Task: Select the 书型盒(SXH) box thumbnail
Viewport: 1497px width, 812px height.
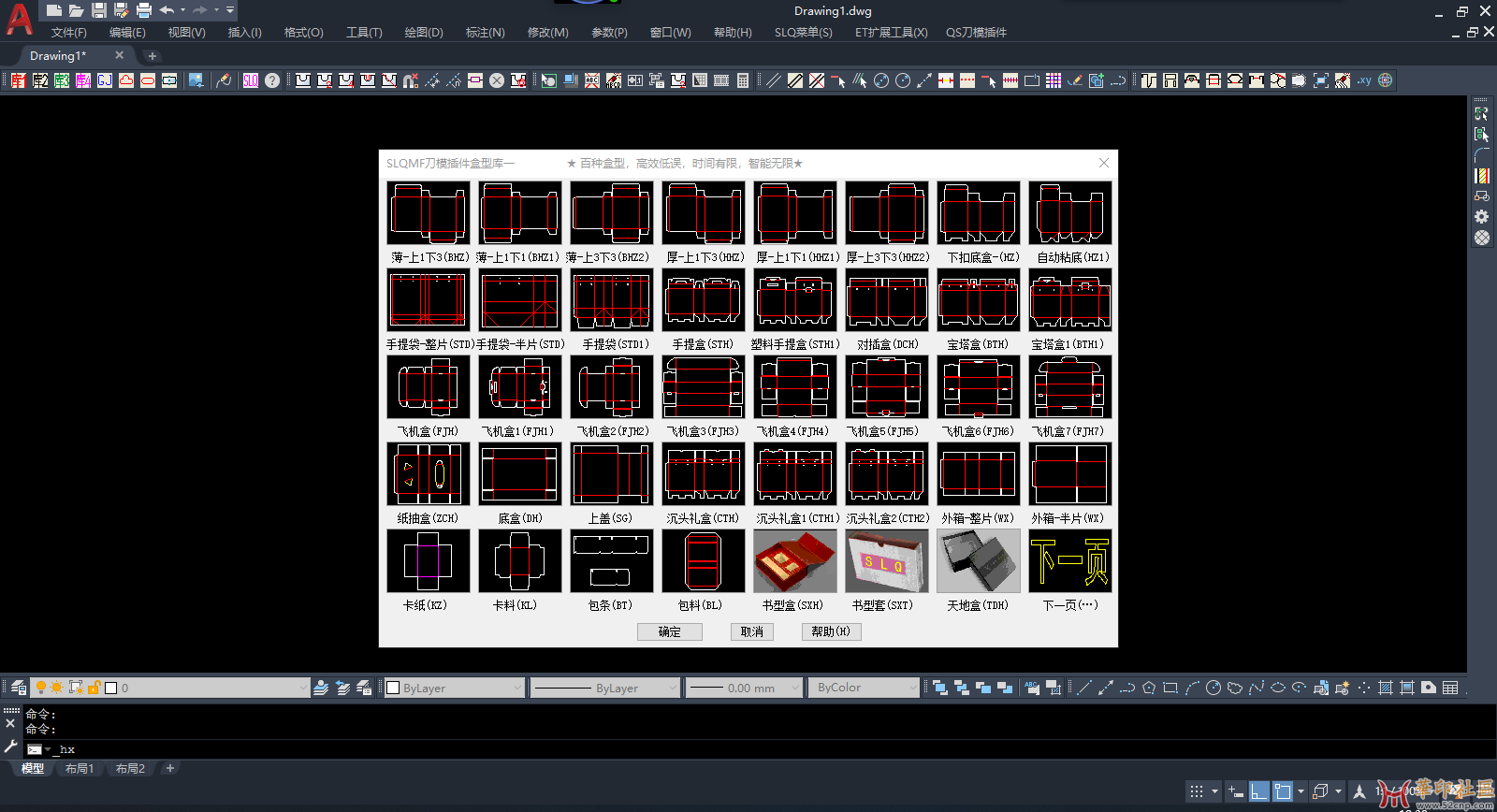Action: pyautogui.click(x=795, y=561)
